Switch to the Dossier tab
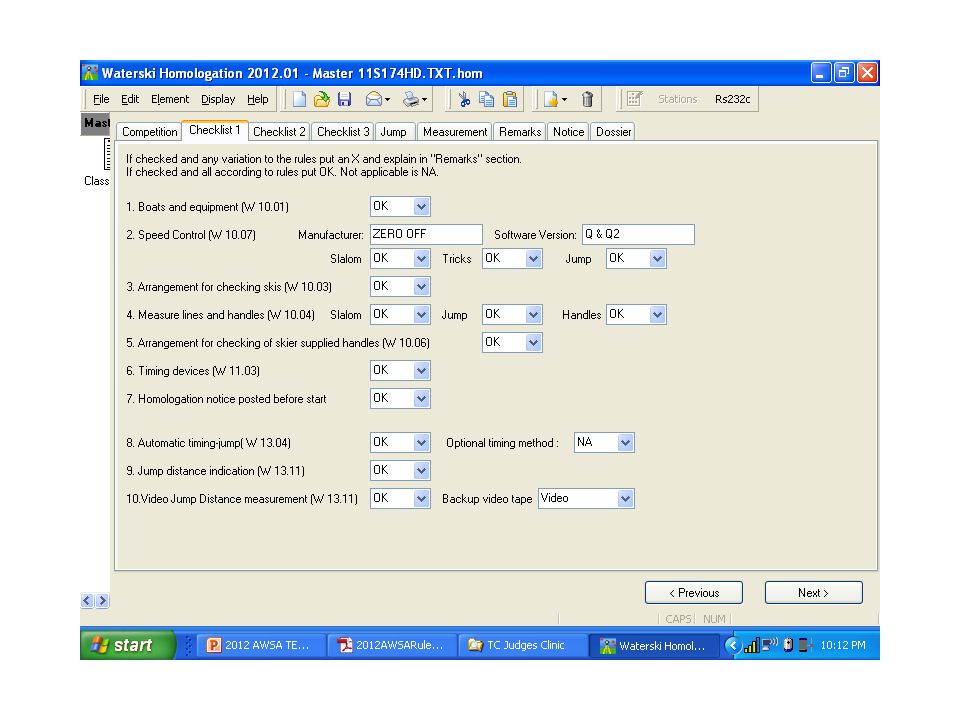Image resolution: width=960 pixels, height=720 pixels. [x=613, y=132]
